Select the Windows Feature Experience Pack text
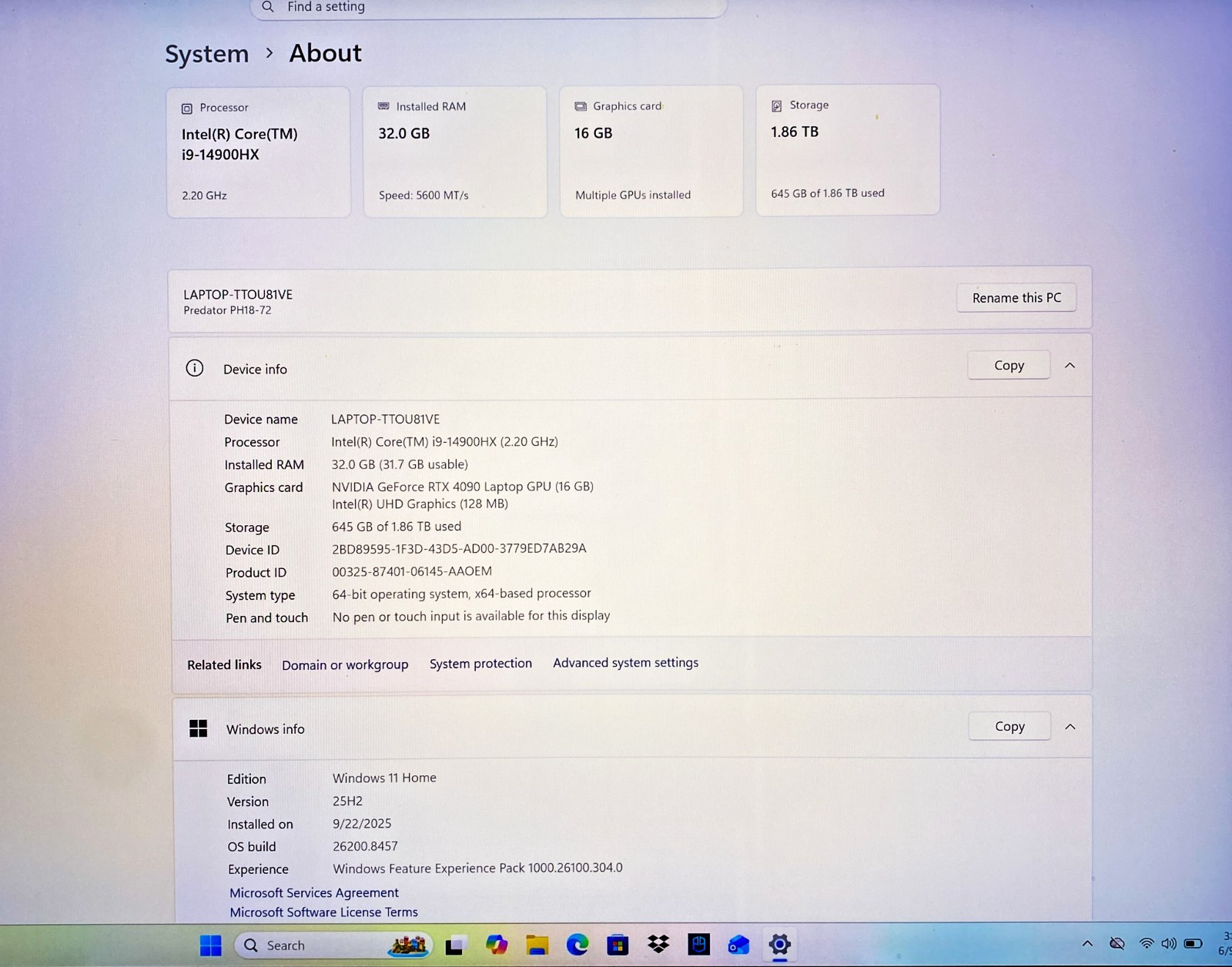 click(477, 868)
